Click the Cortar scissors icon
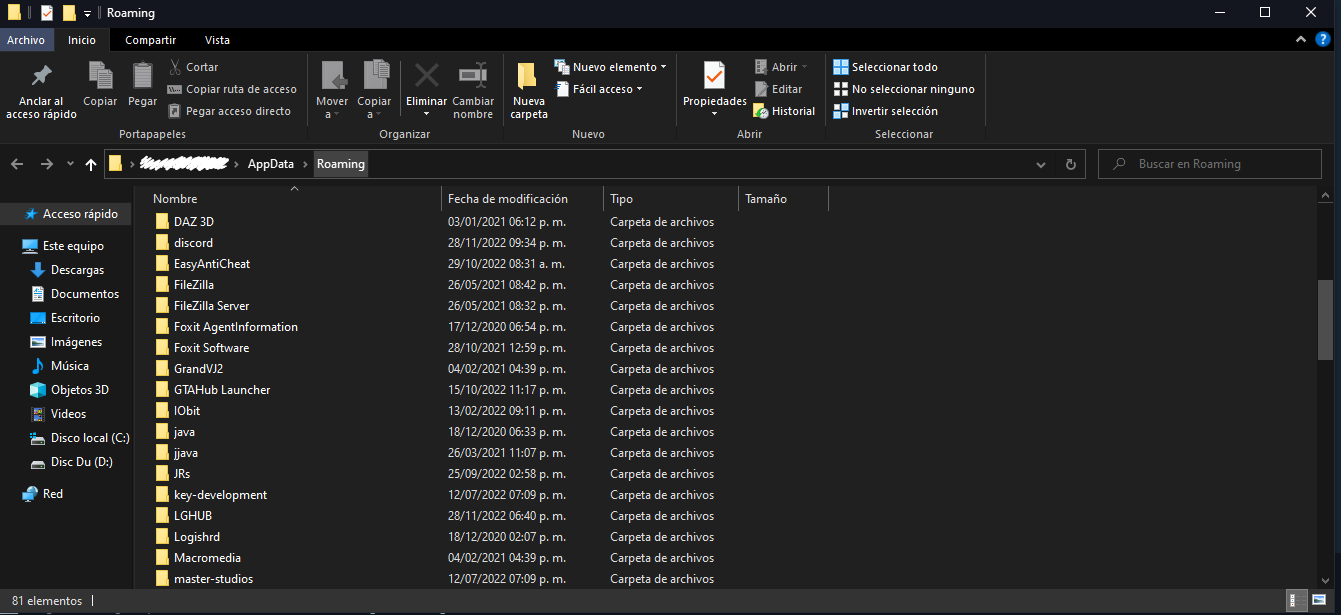Image resolution: width=1341 pixels, height=615 pixels. pos(175,67)
